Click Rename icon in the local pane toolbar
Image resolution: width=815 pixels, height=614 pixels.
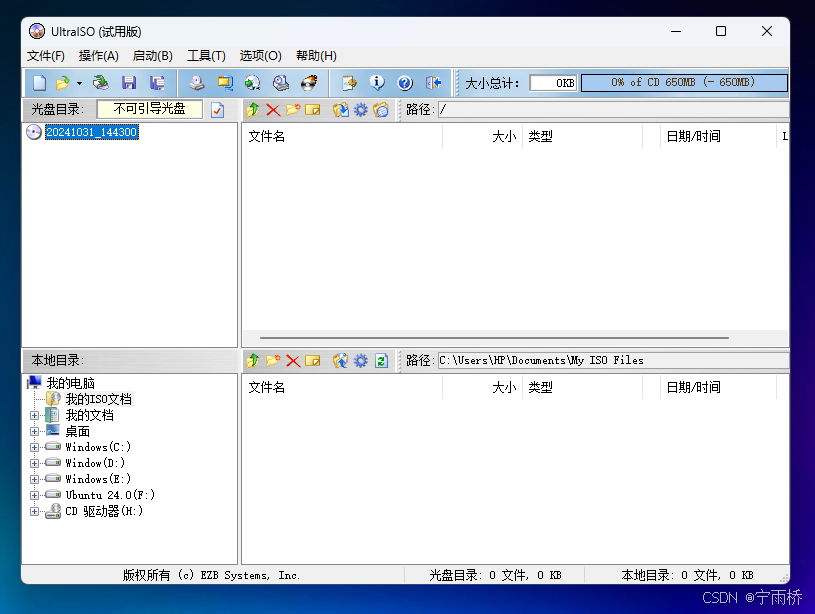click(312, 360)
